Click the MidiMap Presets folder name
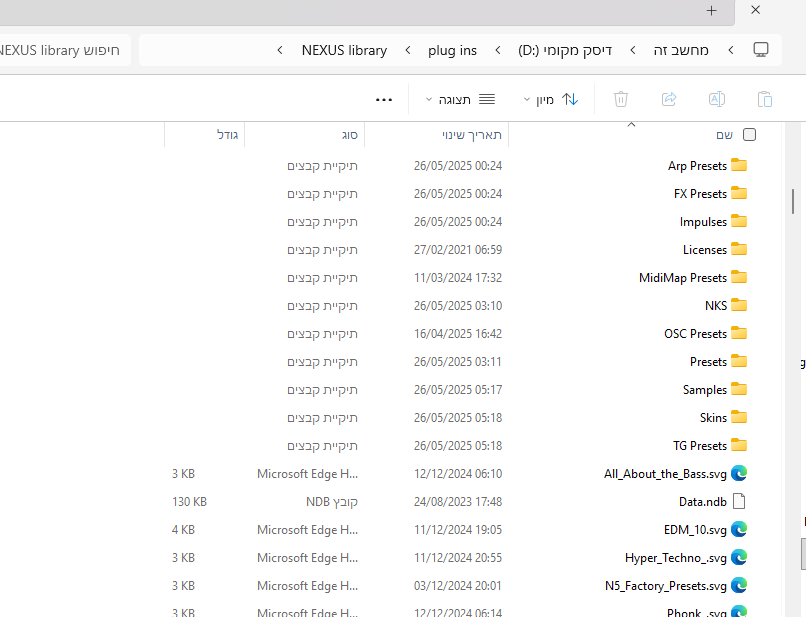Screen dimensions: 806x621 tap(683, 278)
